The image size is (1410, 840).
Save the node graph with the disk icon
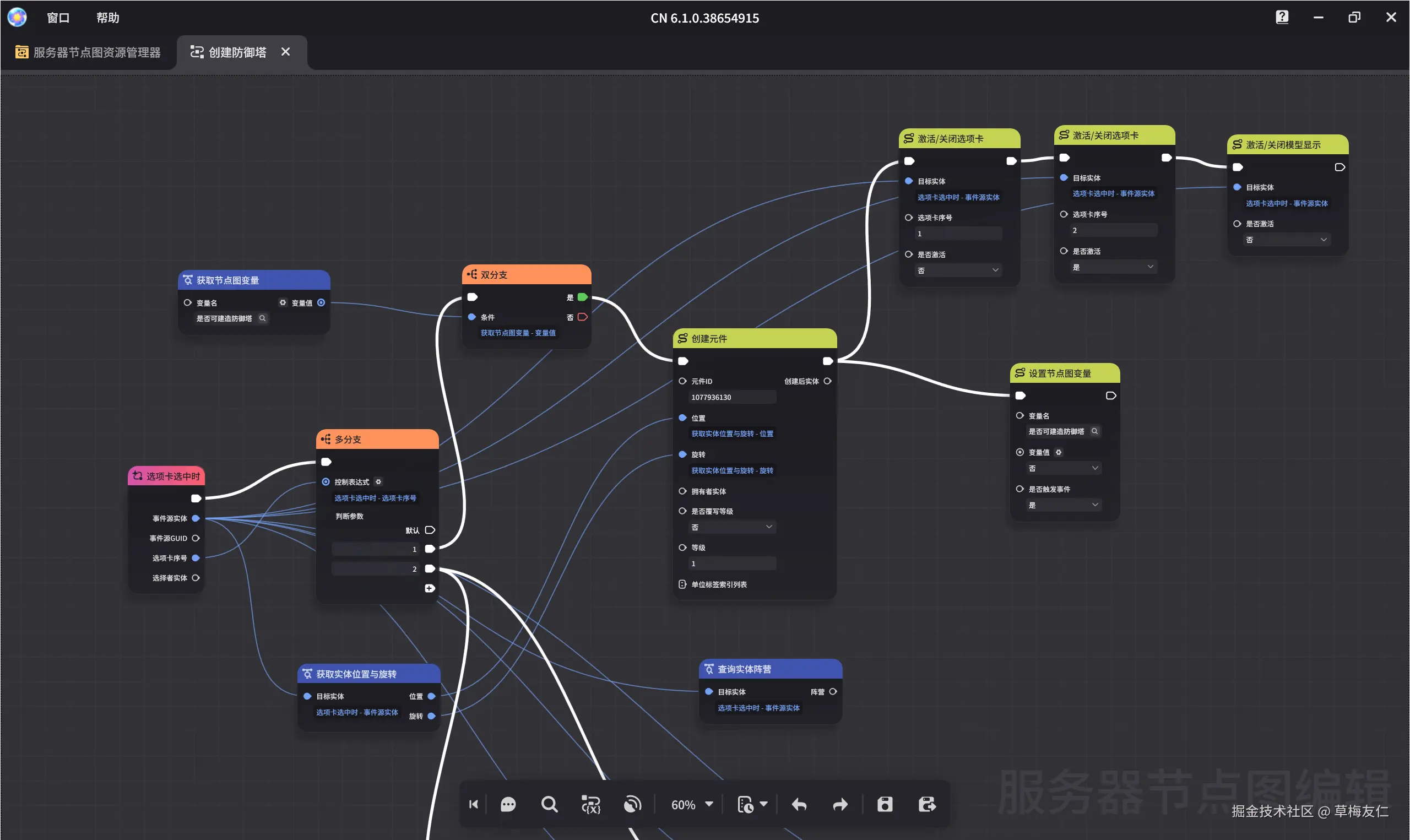pos(885,804)
